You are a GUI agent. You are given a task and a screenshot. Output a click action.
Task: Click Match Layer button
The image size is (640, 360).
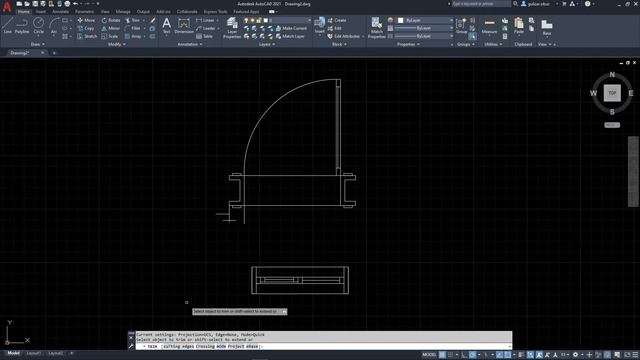pyautogui.click(x=290, y=36)
